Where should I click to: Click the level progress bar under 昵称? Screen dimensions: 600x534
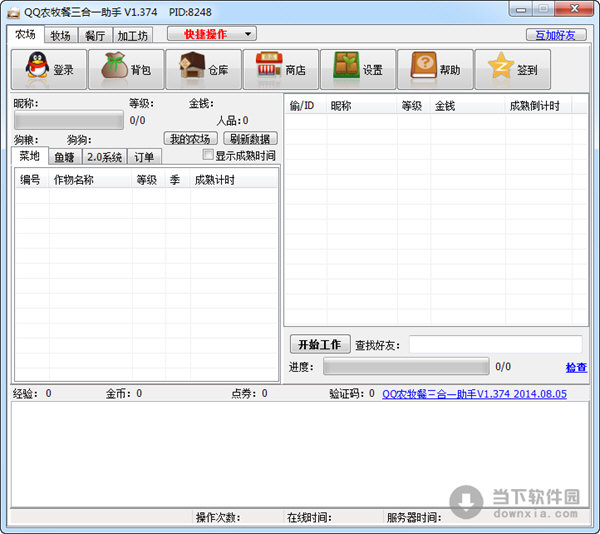click(69, 120)
